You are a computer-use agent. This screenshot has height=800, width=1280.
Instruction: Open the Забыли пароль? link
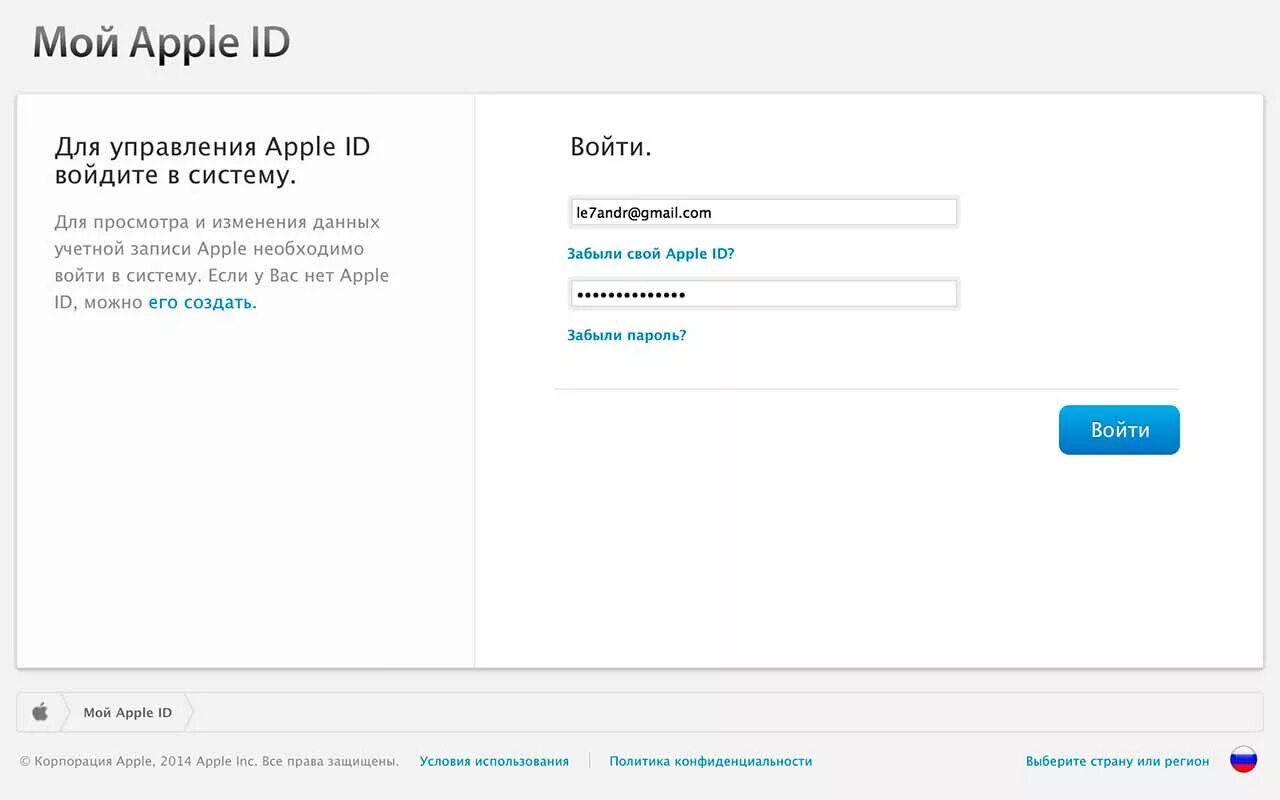click(x=627, y=336)
